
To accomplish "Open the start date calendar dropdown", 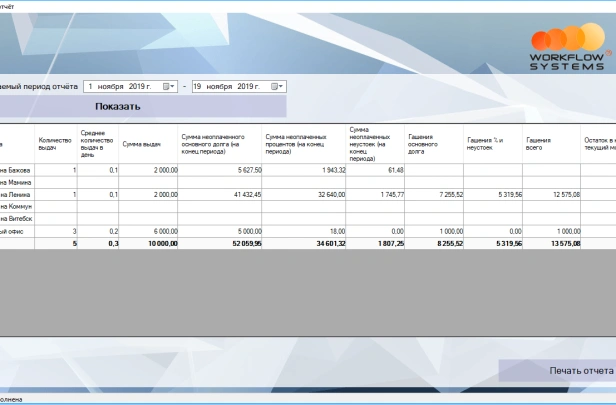I will pos(169,87).
